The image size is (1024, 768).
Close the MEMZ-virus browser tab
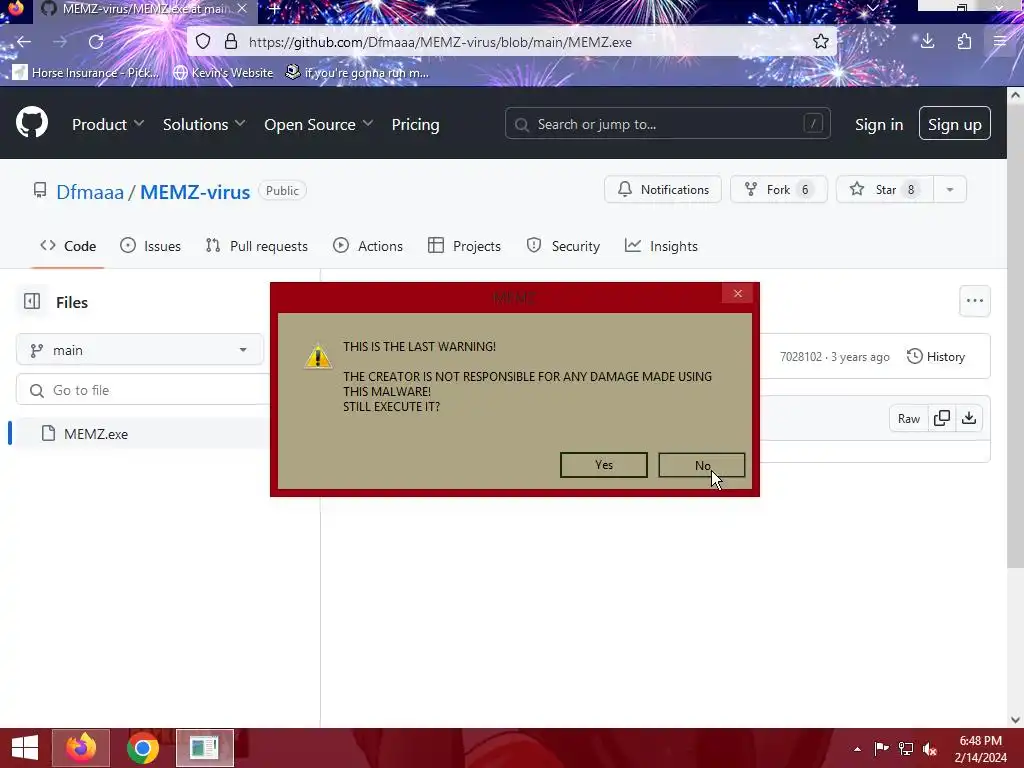(242, 8)
